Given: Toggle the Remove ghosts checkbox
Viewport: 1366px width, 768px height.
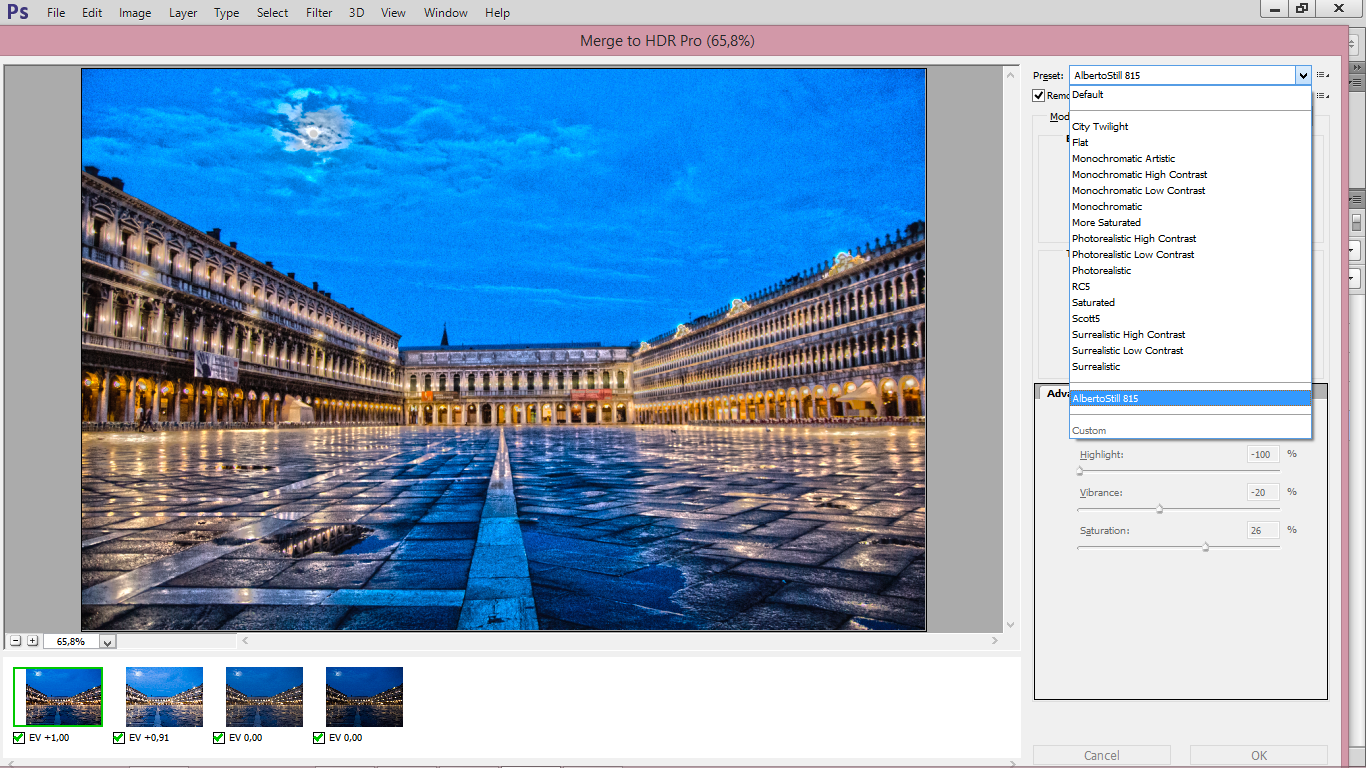Looking at the screenshot, I should point(1039,96).
